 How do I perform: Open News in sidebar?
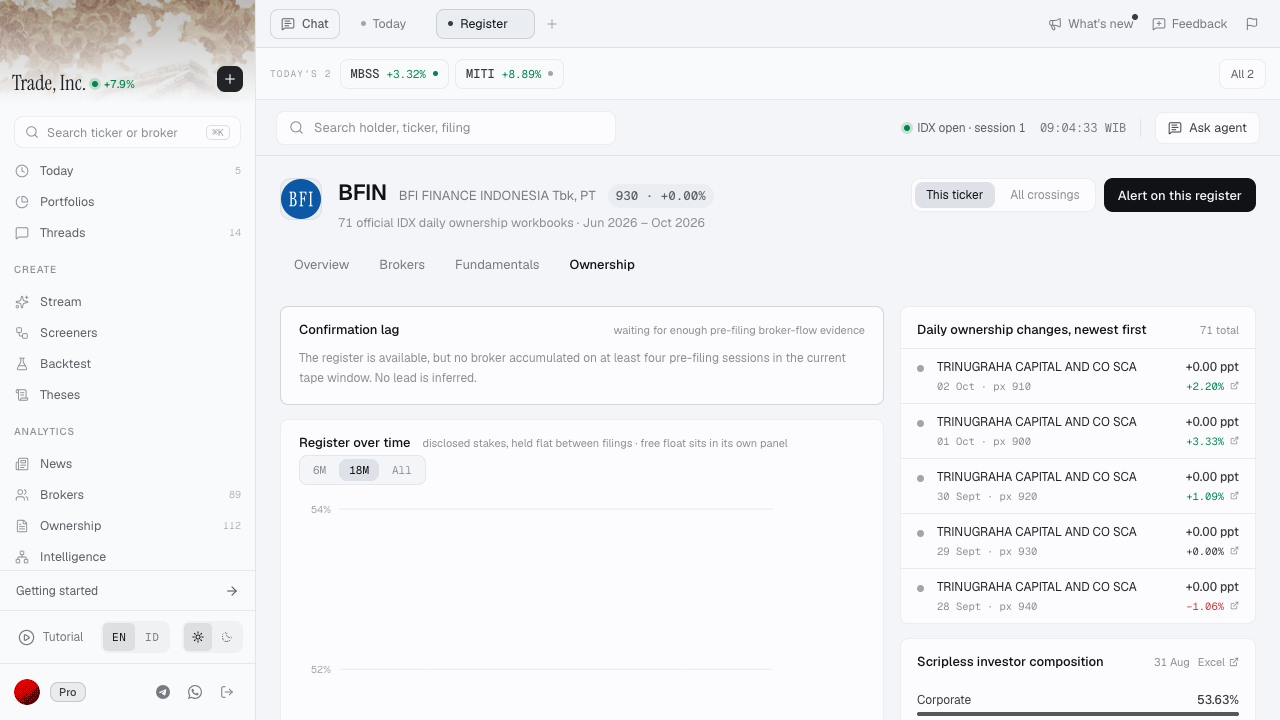coord(127,464)
